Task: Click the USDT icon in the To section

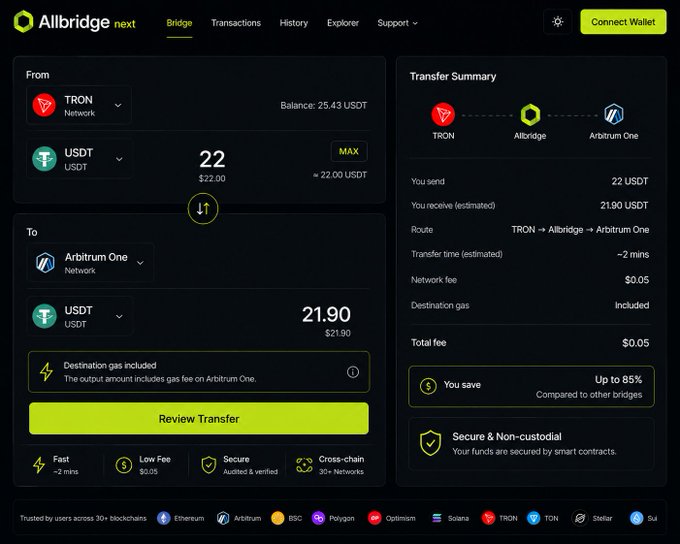Action: pos(44,316)
